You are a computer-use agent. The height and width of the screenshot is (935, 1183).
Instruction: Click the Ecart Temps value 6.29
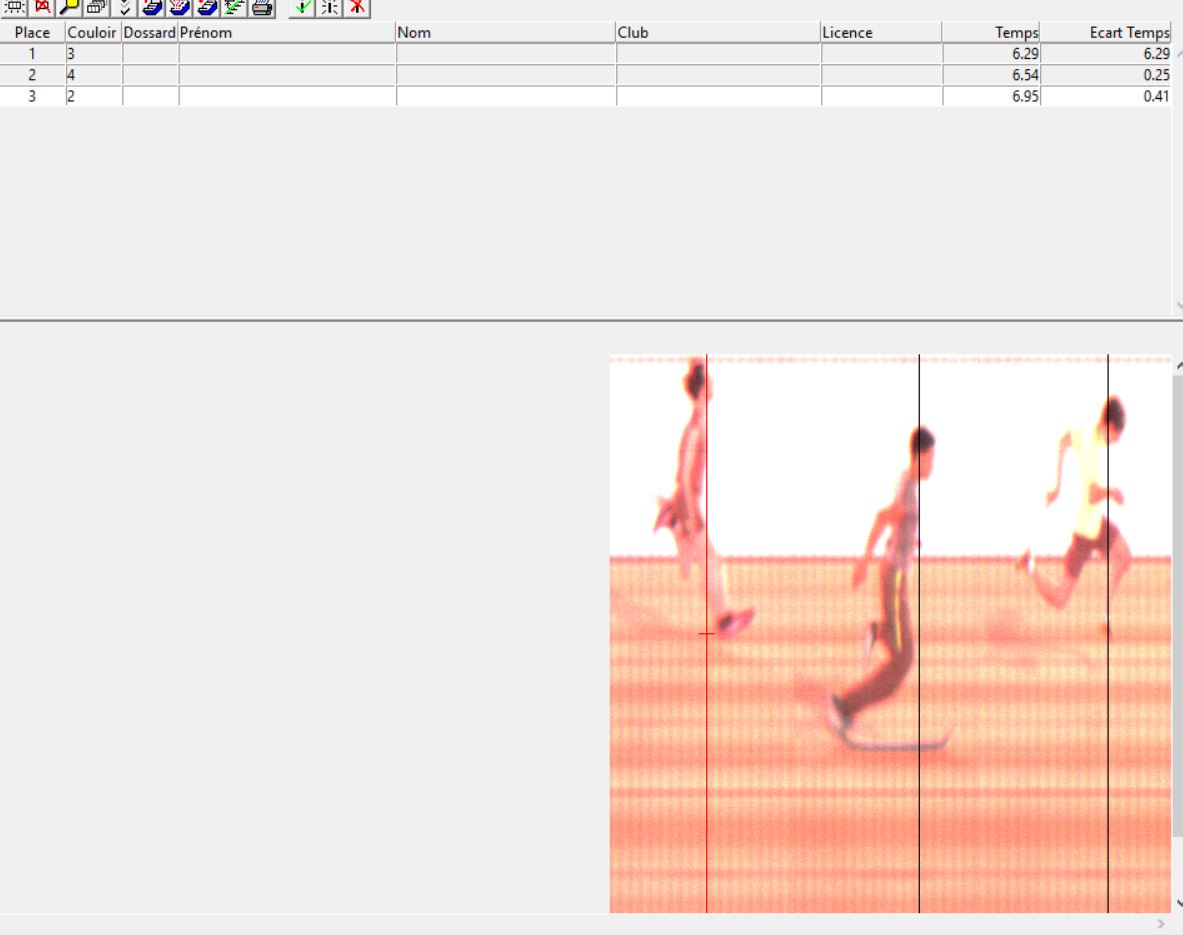(x=1106, y=54)
